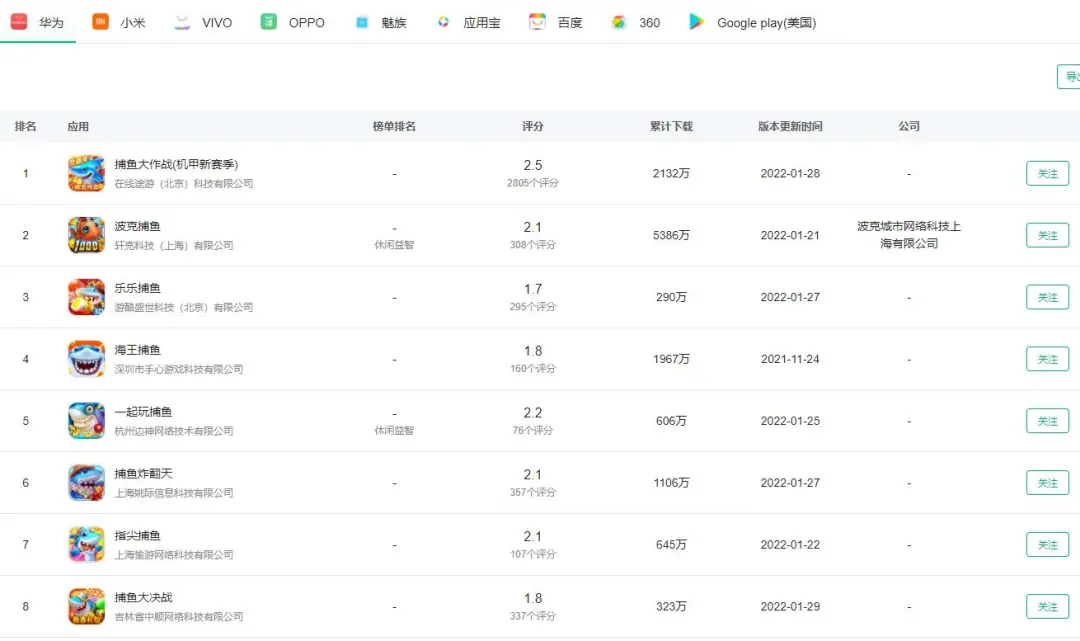1080x641 pixels.
Task: Open the Google play(美国) tab
Action: [753, 22]
